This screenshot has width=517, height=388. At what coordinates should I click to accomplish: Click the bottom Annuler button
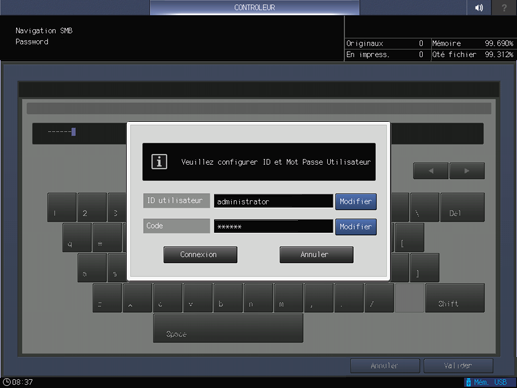(385, 366)
